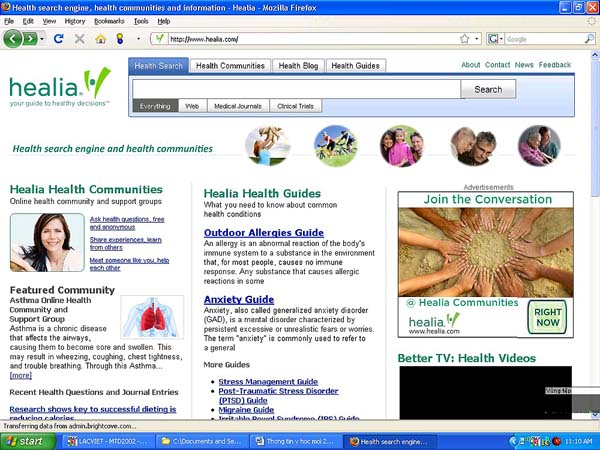Viewport: 600px width, 450px height.
Task: Click the stop loading X icon
Action: (79, 39)
